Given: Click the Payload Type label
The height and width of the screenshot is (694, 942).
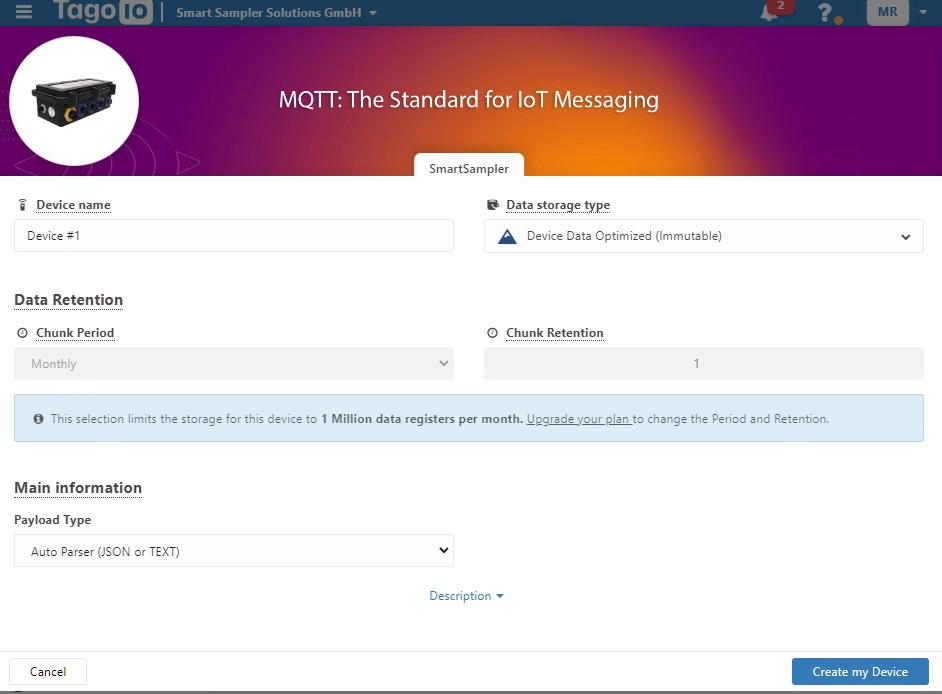Looking at the screenshot, I should pos(53,520).
